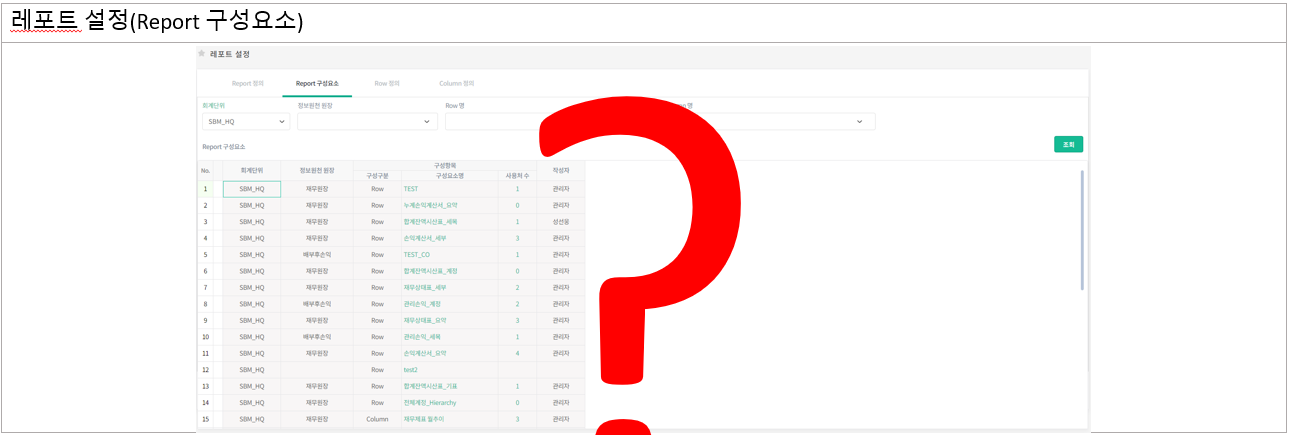The height and width of the screenshot is (435, 1290).
Task: Open the 전체계정_Hierarchy link
Action: (x=430, y=403)
